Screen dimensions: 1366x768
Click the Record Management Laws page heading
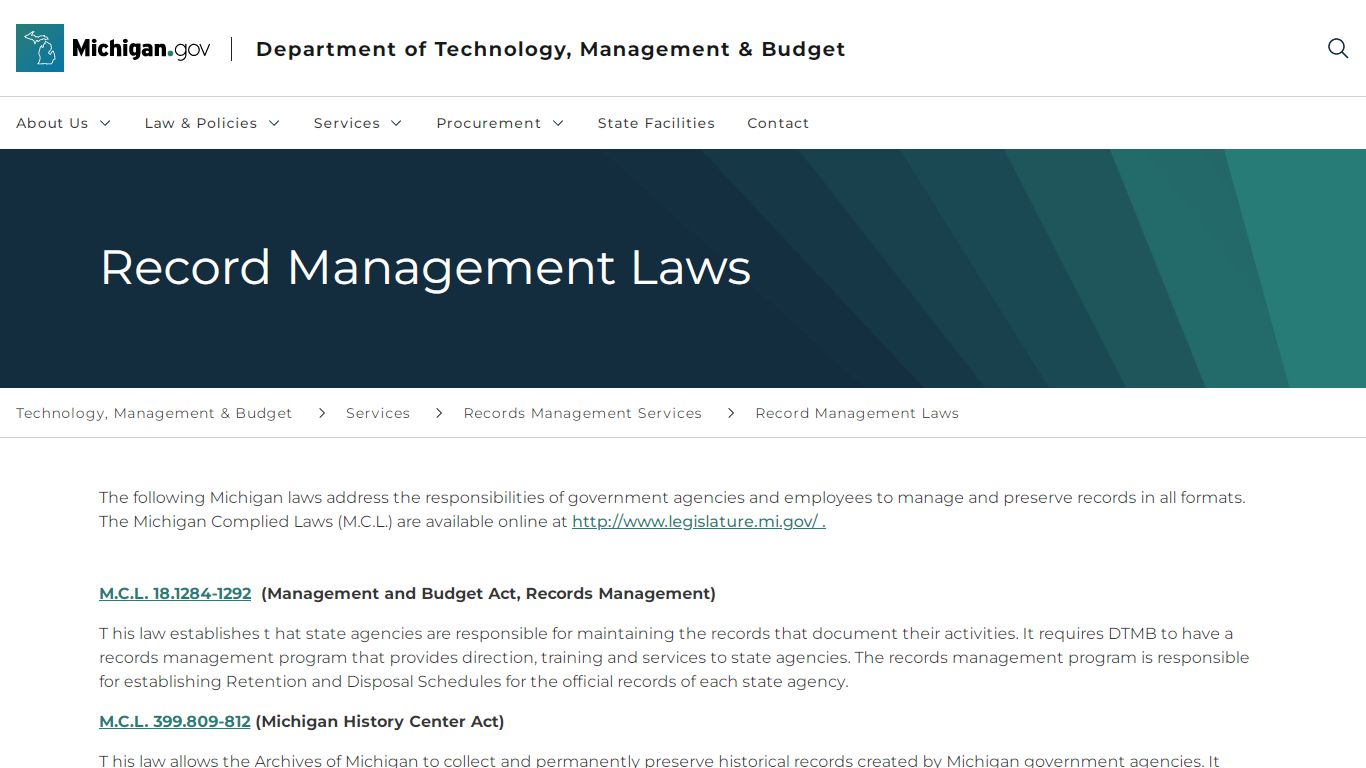pos(425,268)
